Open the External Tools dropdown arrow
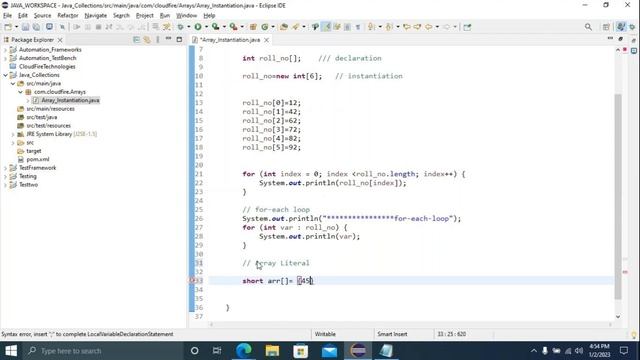The height and width of the screenshot is (360, 640). click(242, 27)
